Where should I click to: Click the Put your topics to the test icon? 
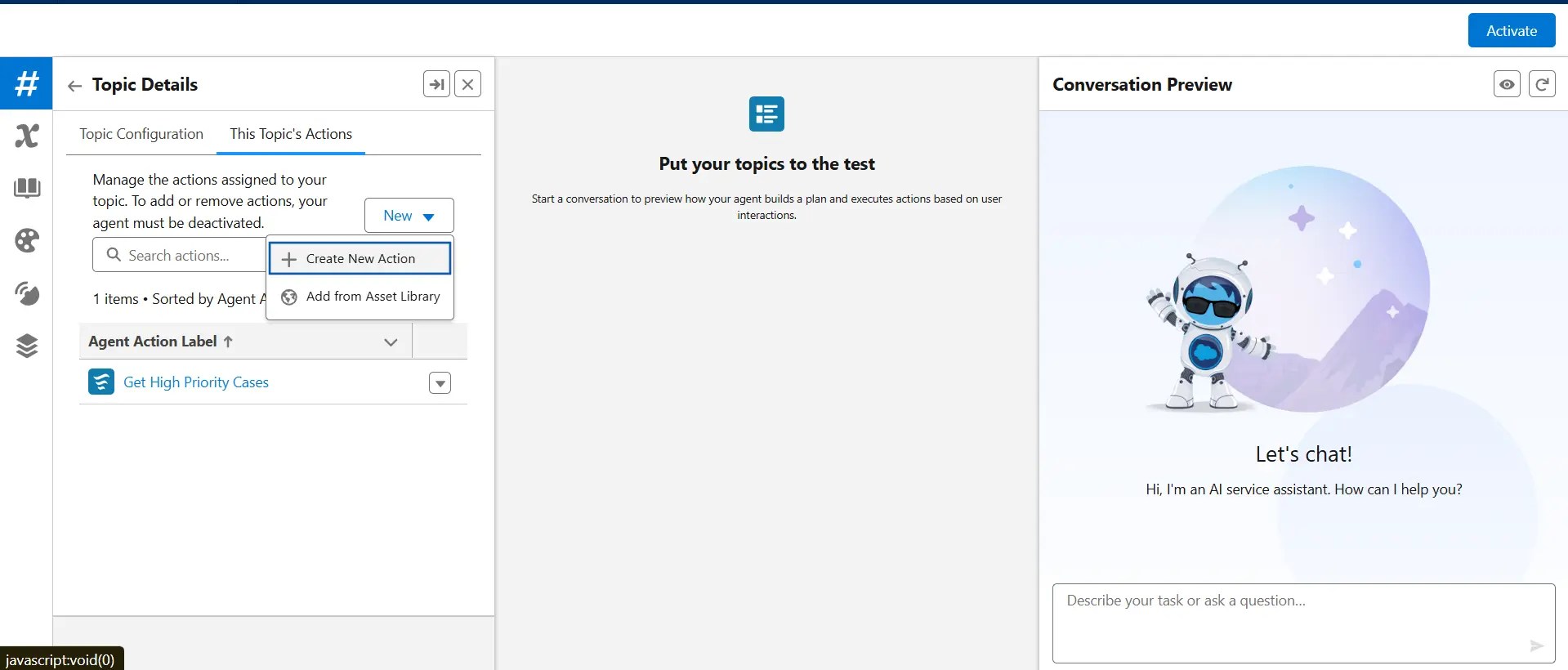(766, 114)
